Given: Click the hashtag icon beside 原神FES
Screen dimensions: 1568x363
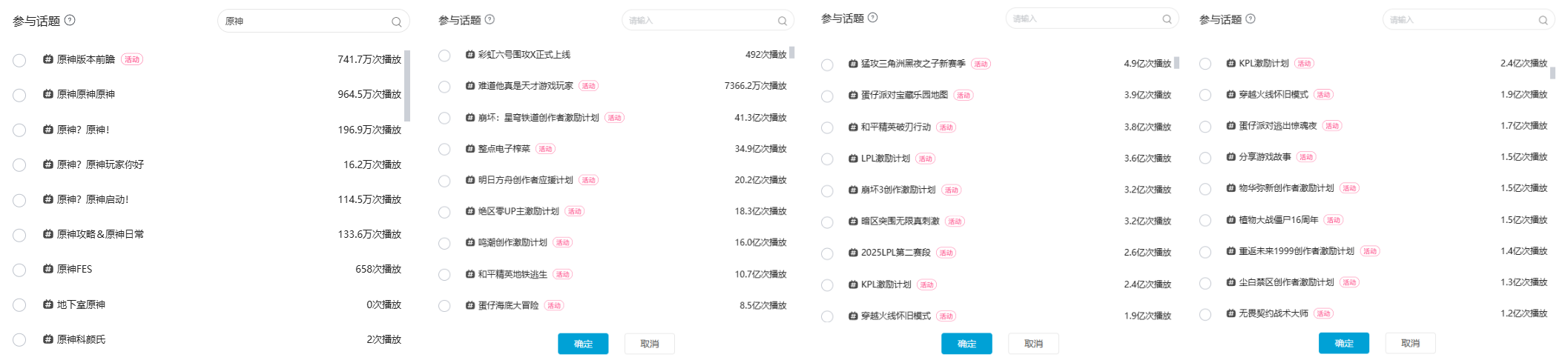Looking at the screenshot, I should click(x=48, y=269).
